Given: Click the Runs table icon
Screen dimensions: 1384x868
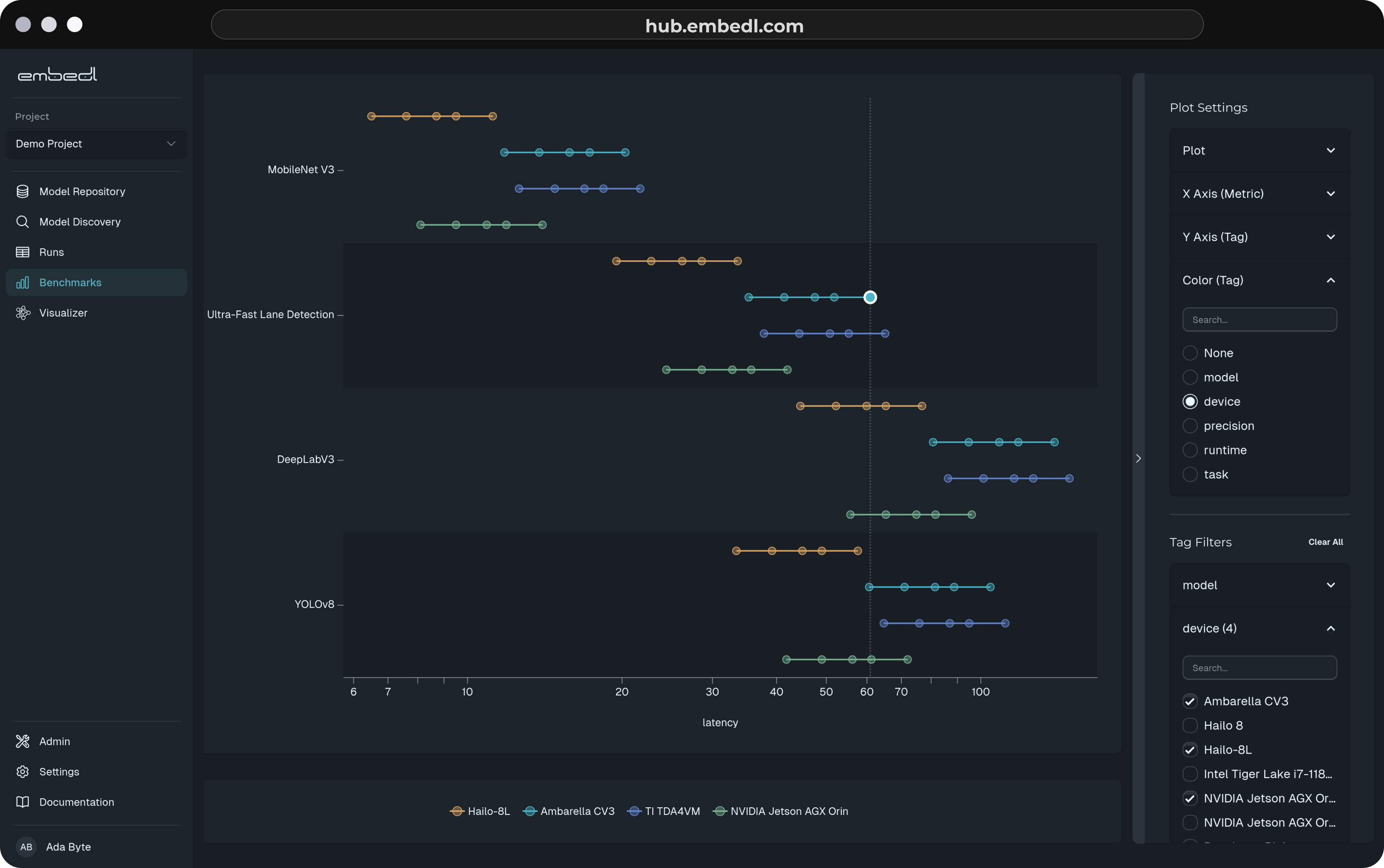Looking at the screenshot, I should 22,252.
